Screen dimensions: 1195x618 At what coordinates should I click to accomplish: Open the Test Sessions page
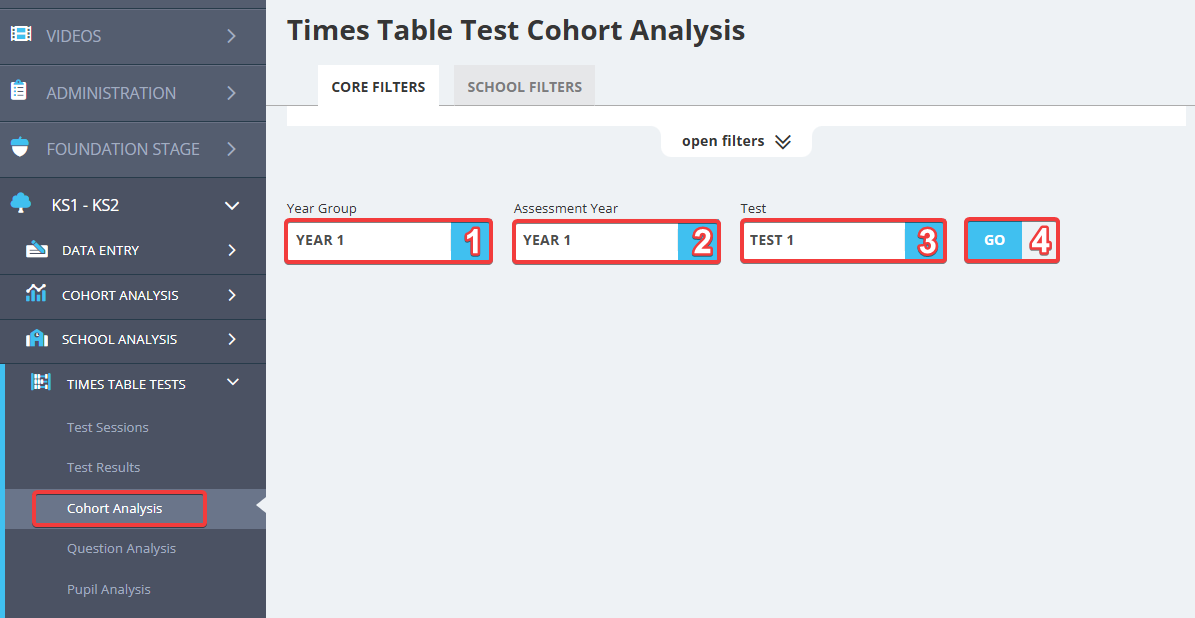pyautogui.click(x=108, y=426)
